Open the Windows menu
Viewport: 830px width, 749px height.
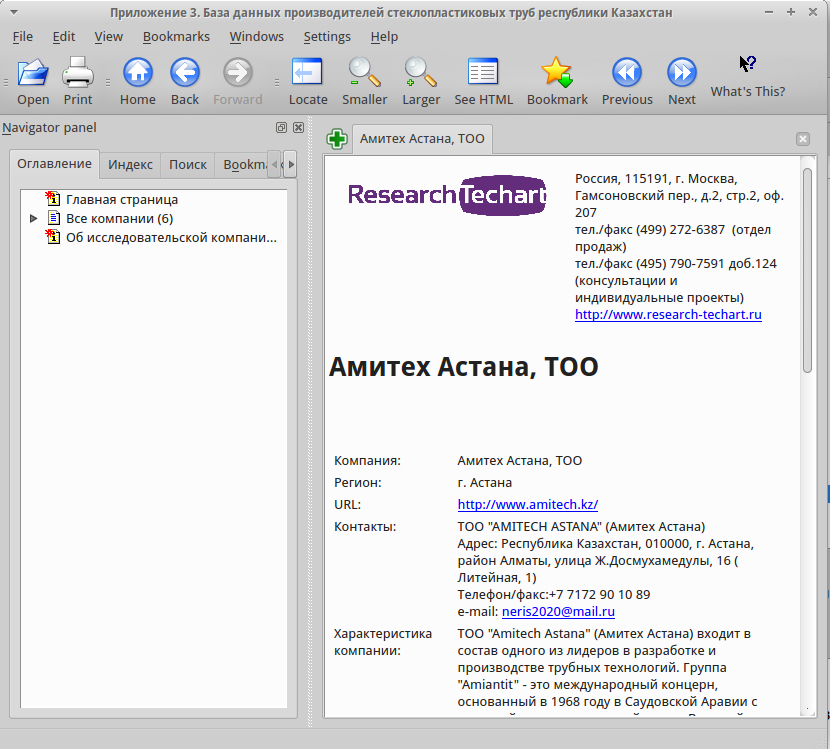(x=256, y=37)
